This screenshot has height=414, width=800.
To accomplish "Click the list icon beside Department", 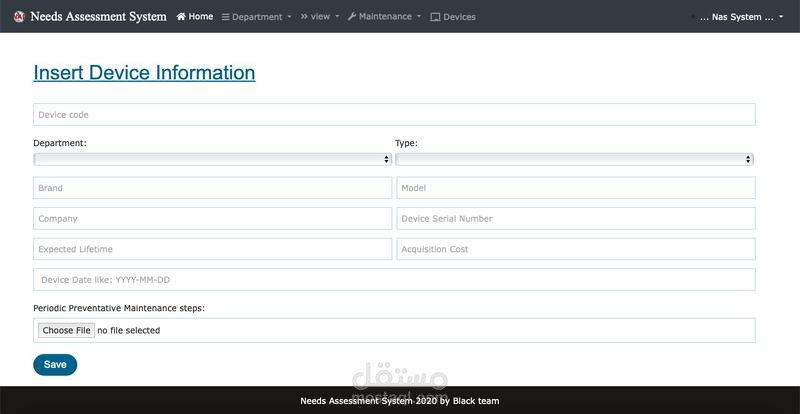I will 226,17.
